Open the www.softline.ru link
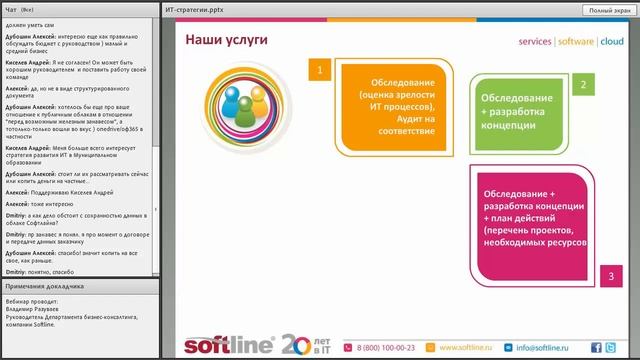640x360 pixels. pos(466,347)
